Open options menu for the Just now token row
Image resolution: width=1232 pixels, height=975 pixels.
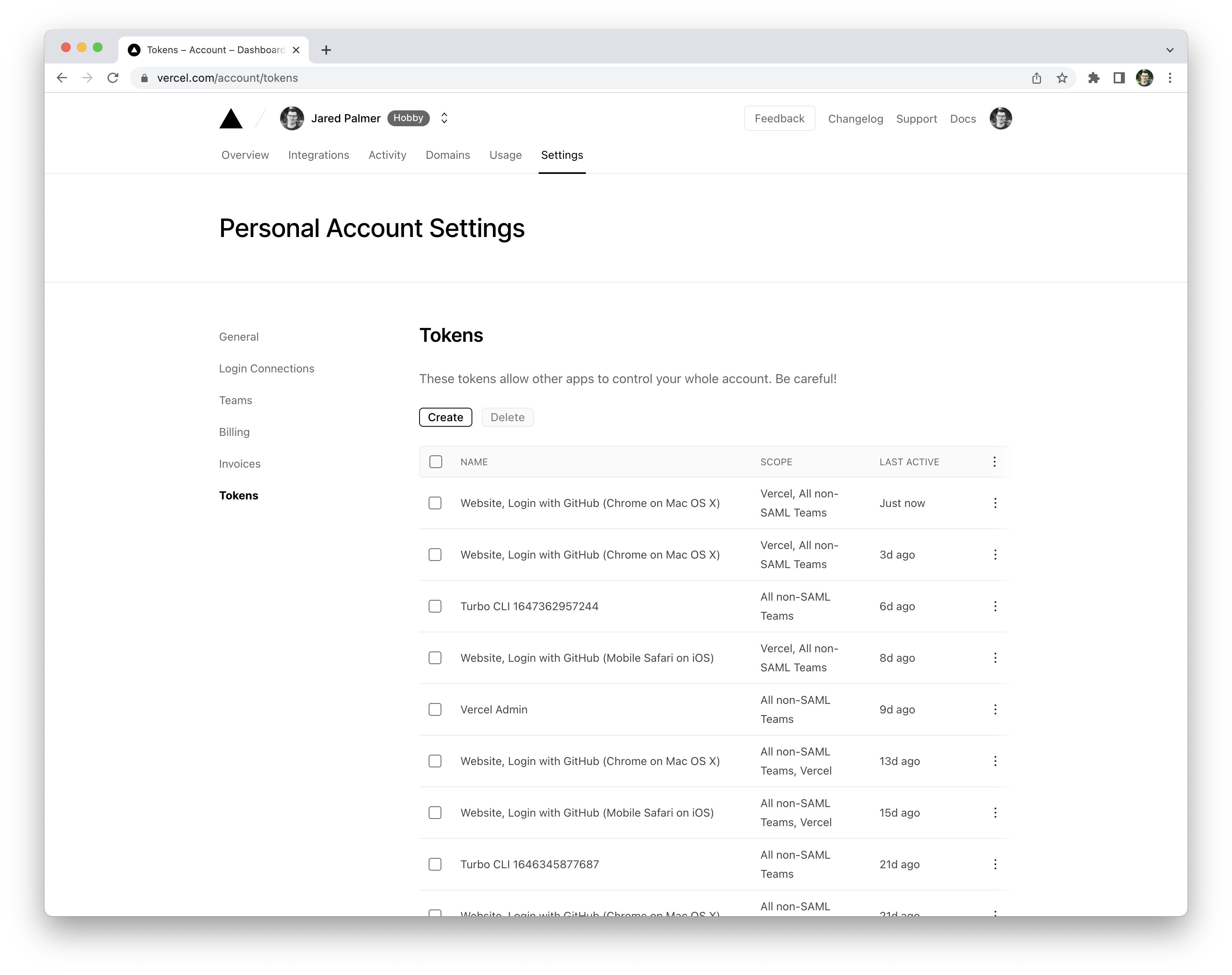tap(995, 503)
